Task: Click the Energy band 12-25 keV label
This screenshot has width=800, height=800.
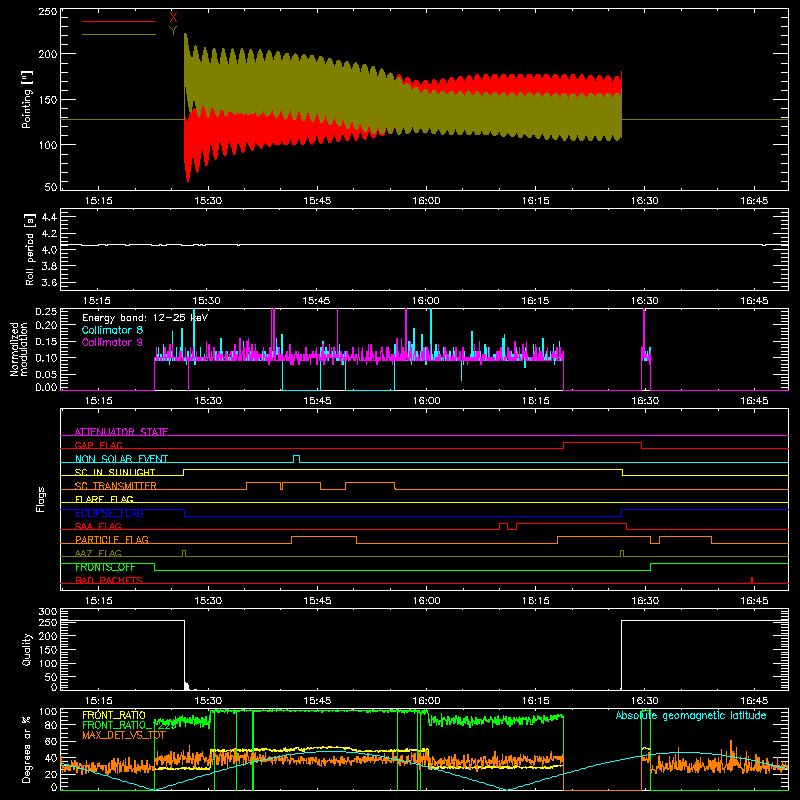Action: pos(145,318)
